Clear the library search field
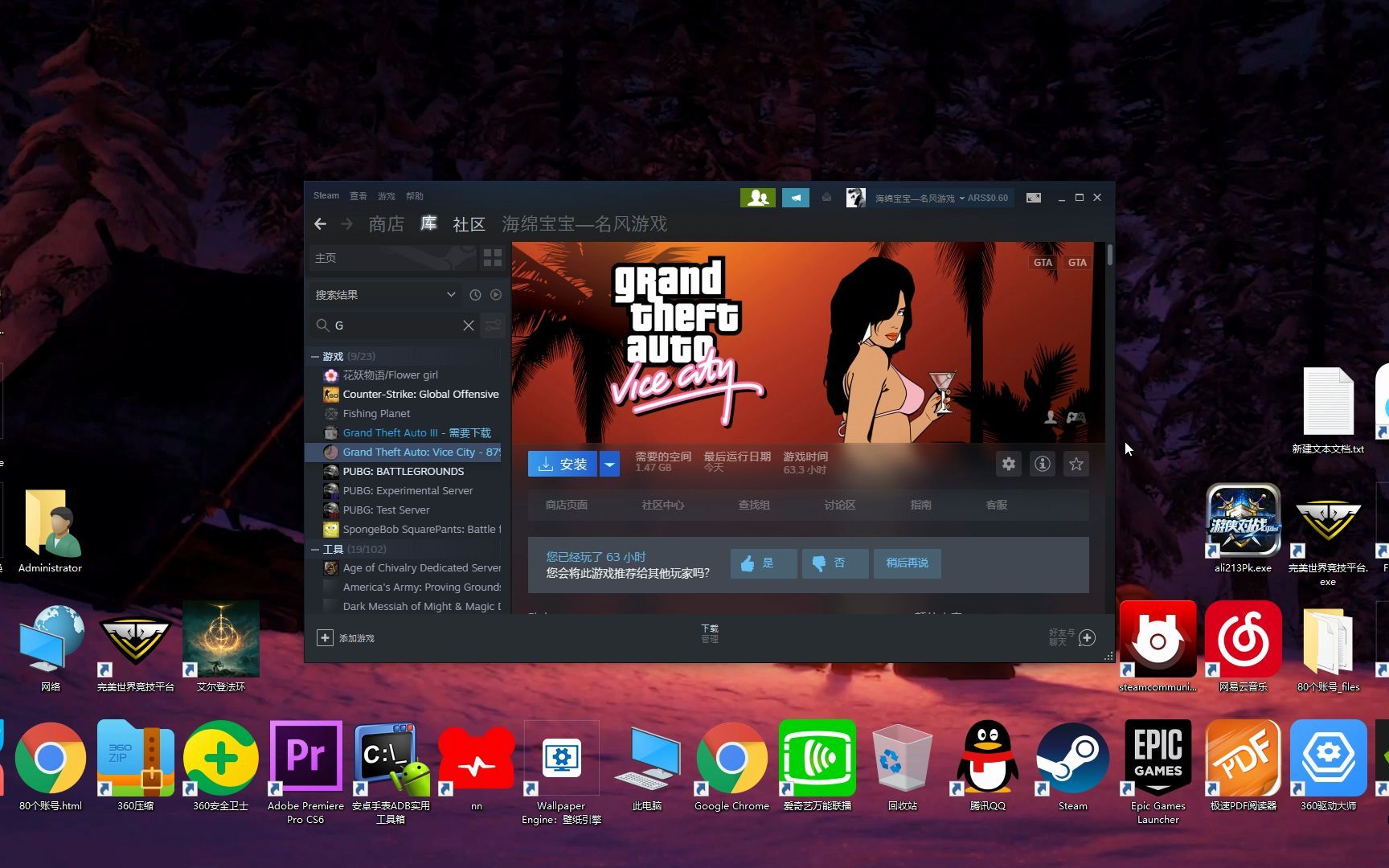This screenshot has width=1389, height=868. coord(469,325)
